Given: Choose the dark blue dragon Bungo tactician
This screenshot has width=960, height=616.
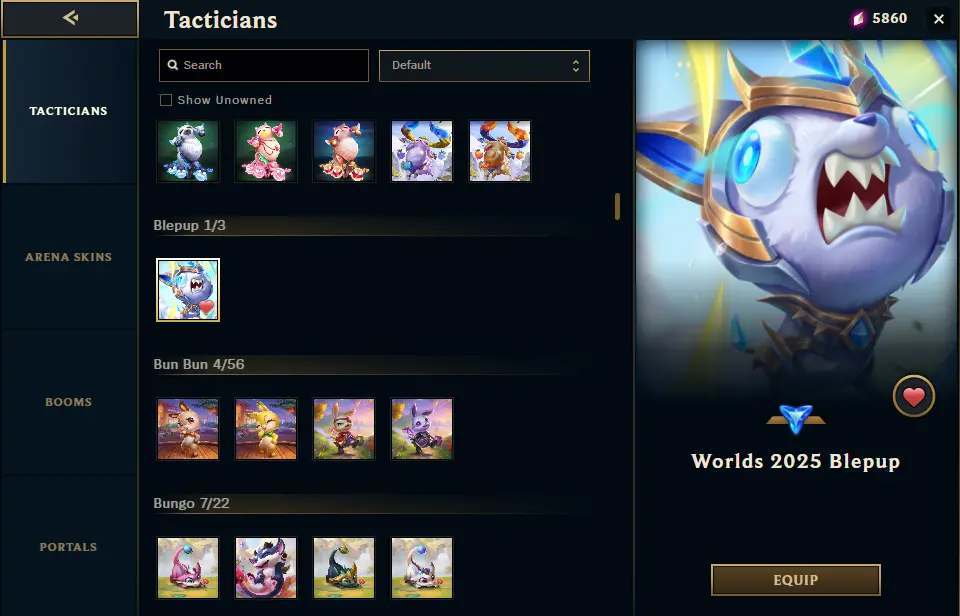Looking at the screenshot, I should click(266, 568).
